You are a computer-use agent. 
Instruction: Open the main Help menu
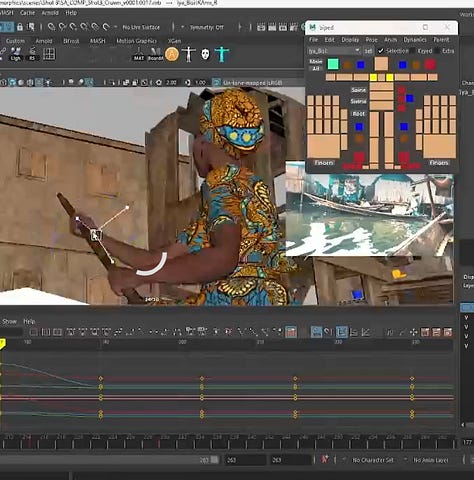point(71,13)
